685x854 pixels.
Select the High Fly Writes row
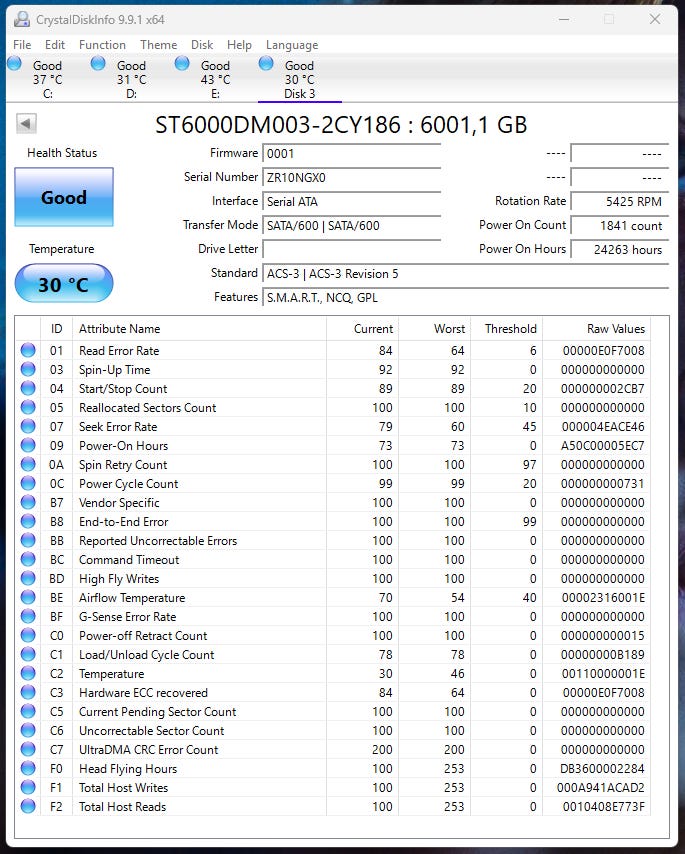coord(333,578)
